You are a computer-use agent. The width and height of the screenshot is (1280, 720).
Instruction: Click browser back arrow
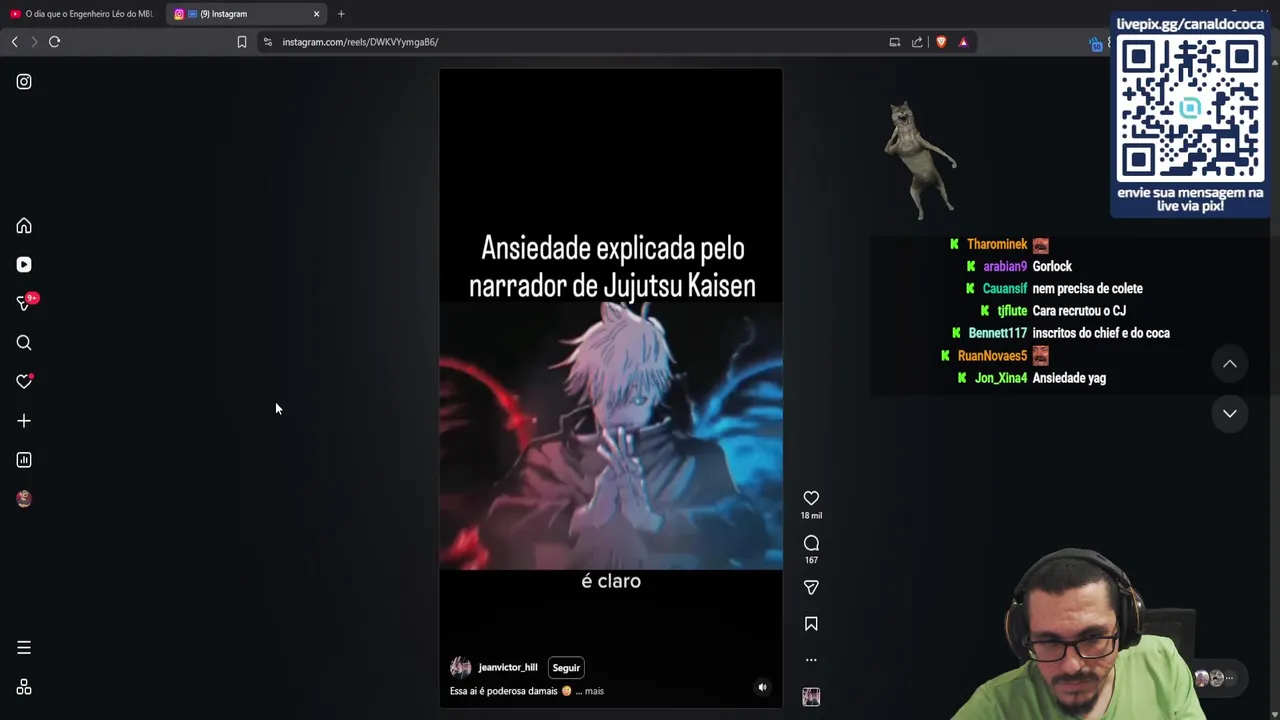(14, 42)
